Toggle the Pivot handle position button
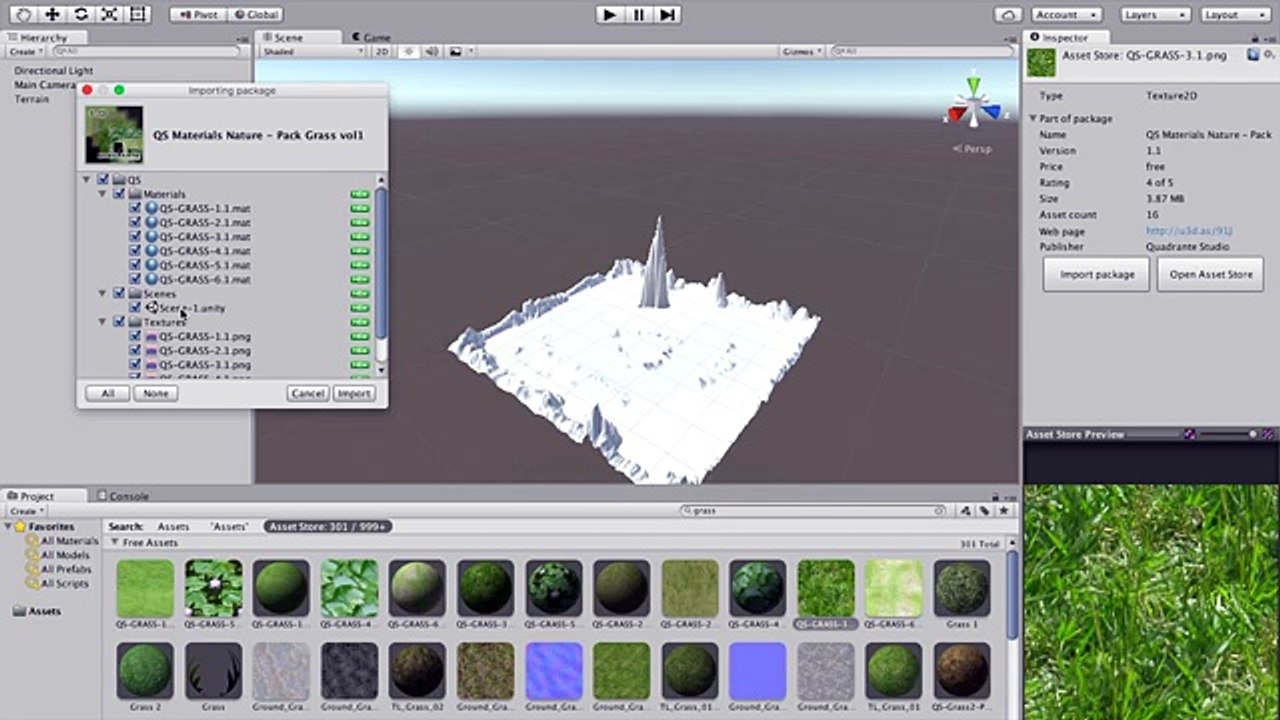The width and height of the screenshot is (1280, 720). point(198,15)
